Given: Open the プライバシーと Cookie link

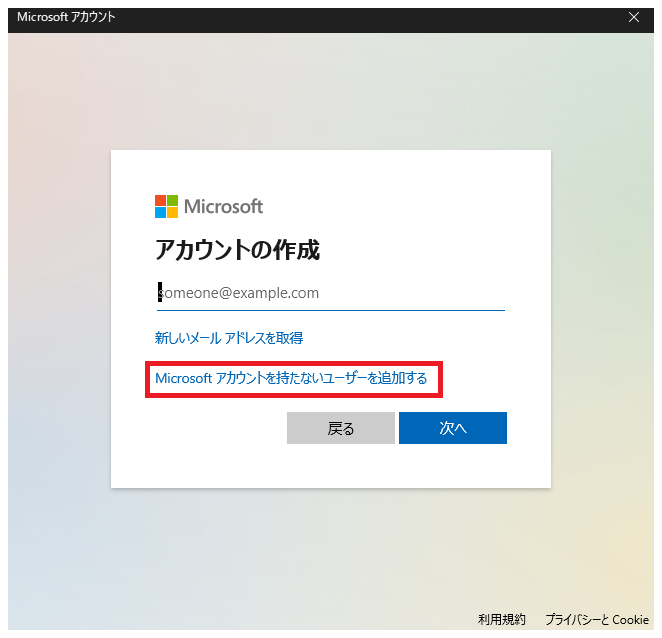Looking at the screenshot, I should [x=597, y=619].
